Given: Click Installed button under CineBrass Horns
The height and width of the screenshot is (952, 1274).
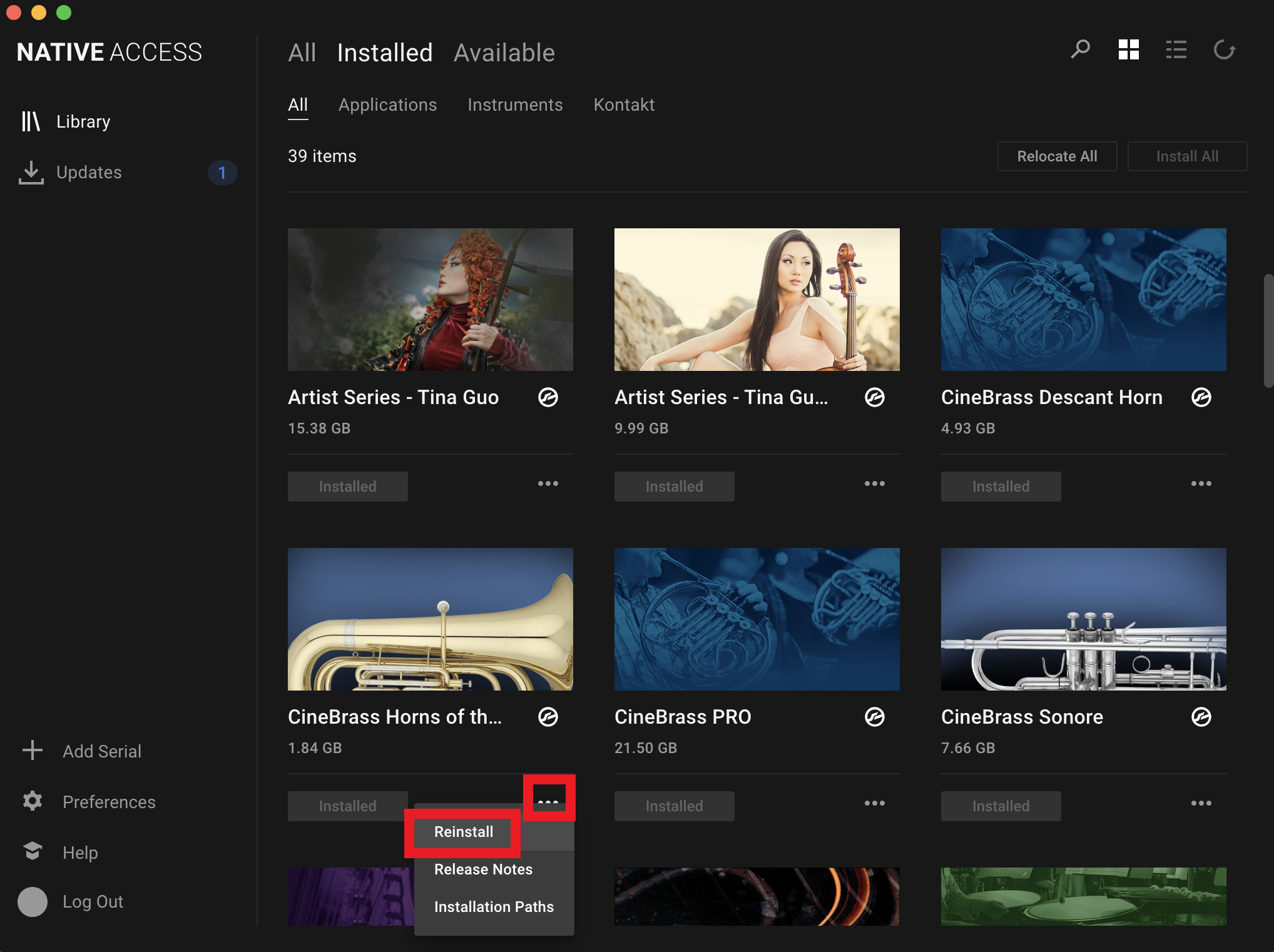Looking at the screenshot, I should point(348,806).
